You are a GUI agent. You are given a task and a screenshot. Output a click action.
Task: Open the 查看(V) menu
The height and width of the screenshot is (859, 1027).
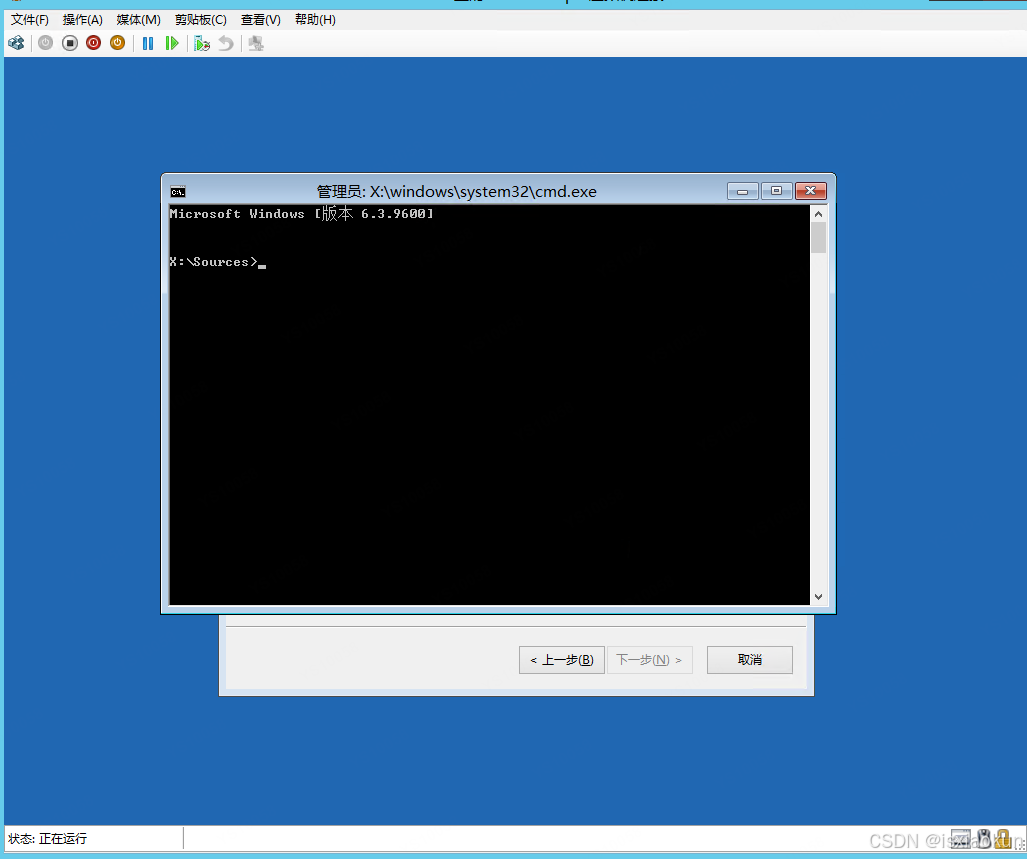click(260, 19)
